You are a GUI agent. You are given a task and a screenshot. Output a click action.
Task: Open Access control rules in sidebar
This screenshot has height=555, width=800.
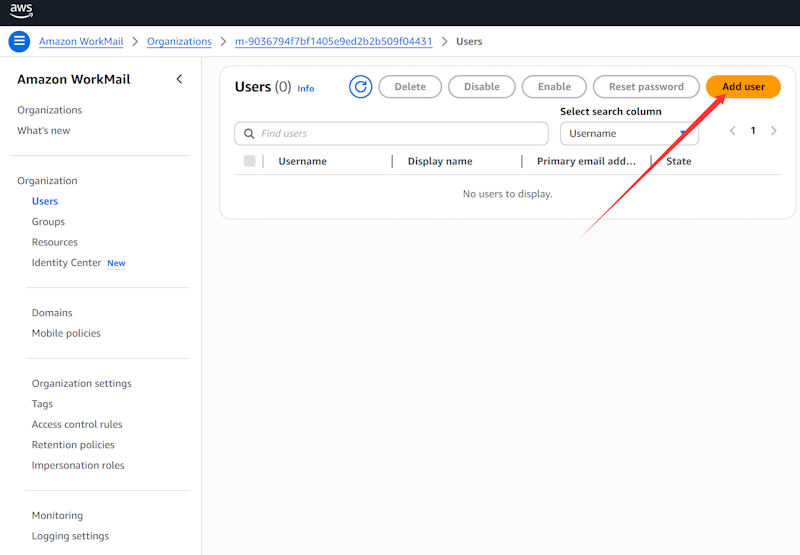77,425
